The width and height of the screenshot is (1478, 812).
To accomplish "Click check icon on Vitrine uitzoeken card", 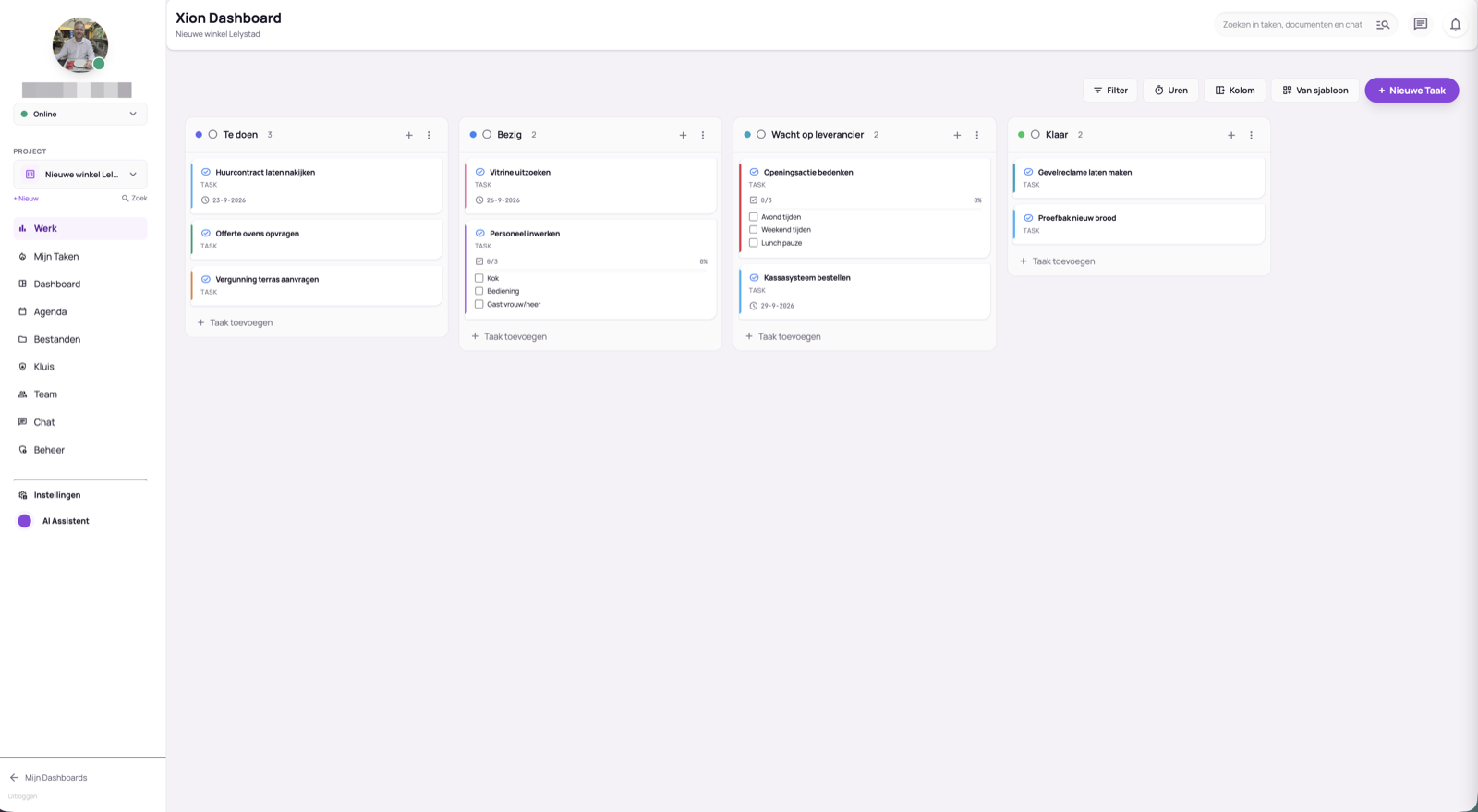I will click(x=480, y=172).
